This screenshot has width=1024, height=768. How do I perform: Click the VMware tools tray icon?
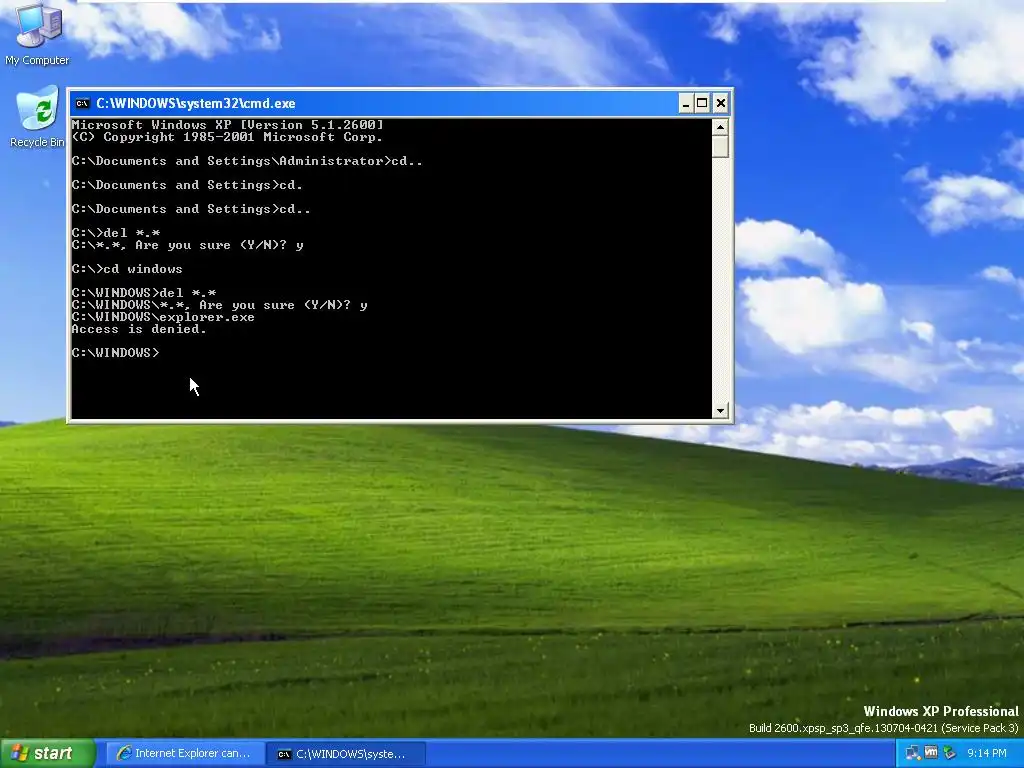[x=931, y=753]
